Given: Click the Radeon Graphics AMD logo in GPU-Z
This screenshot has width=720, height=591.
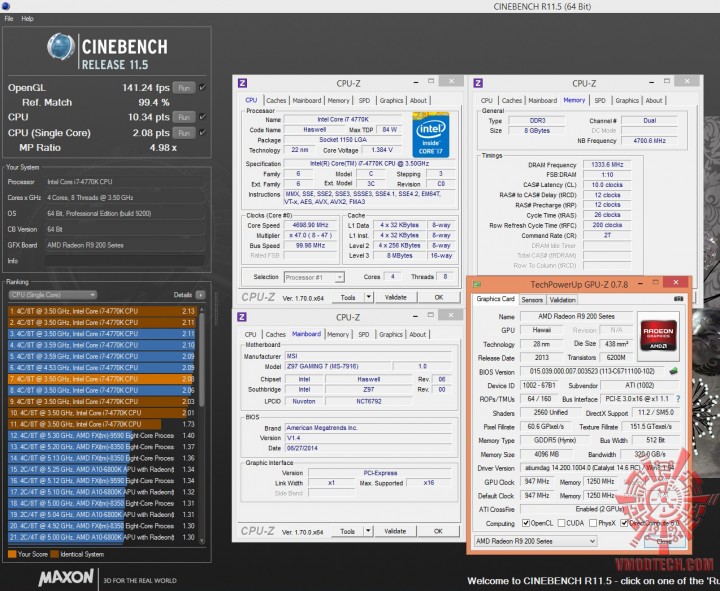Looking at the screenshot, I should [658, 335].
